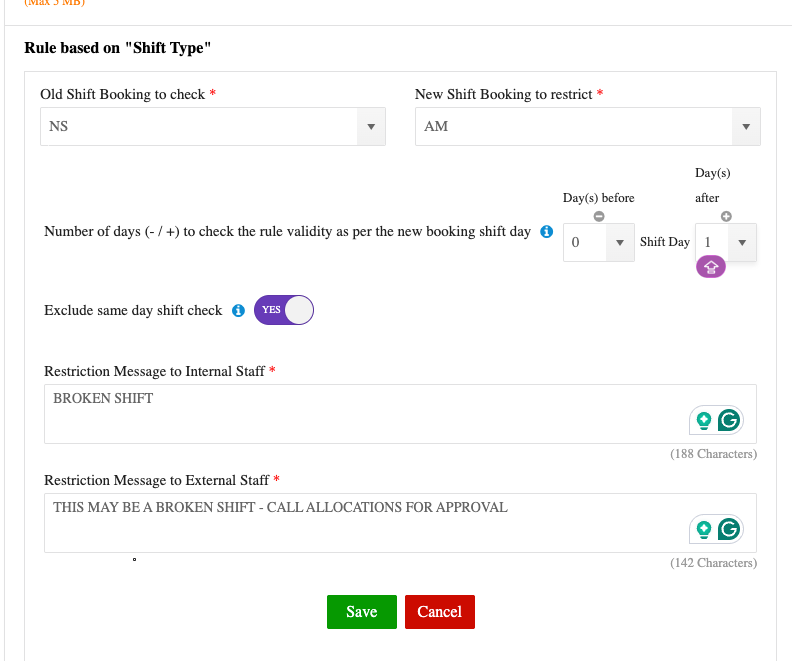Expand the Day(s) before dropdown showing 0

[x=598, y=243]
